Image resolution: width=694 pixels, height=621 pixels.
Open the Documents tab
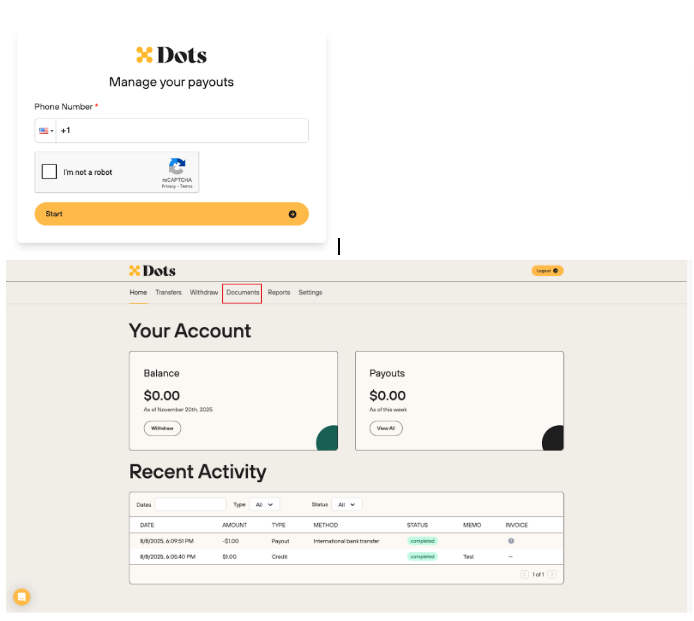[x=243, y=292]
